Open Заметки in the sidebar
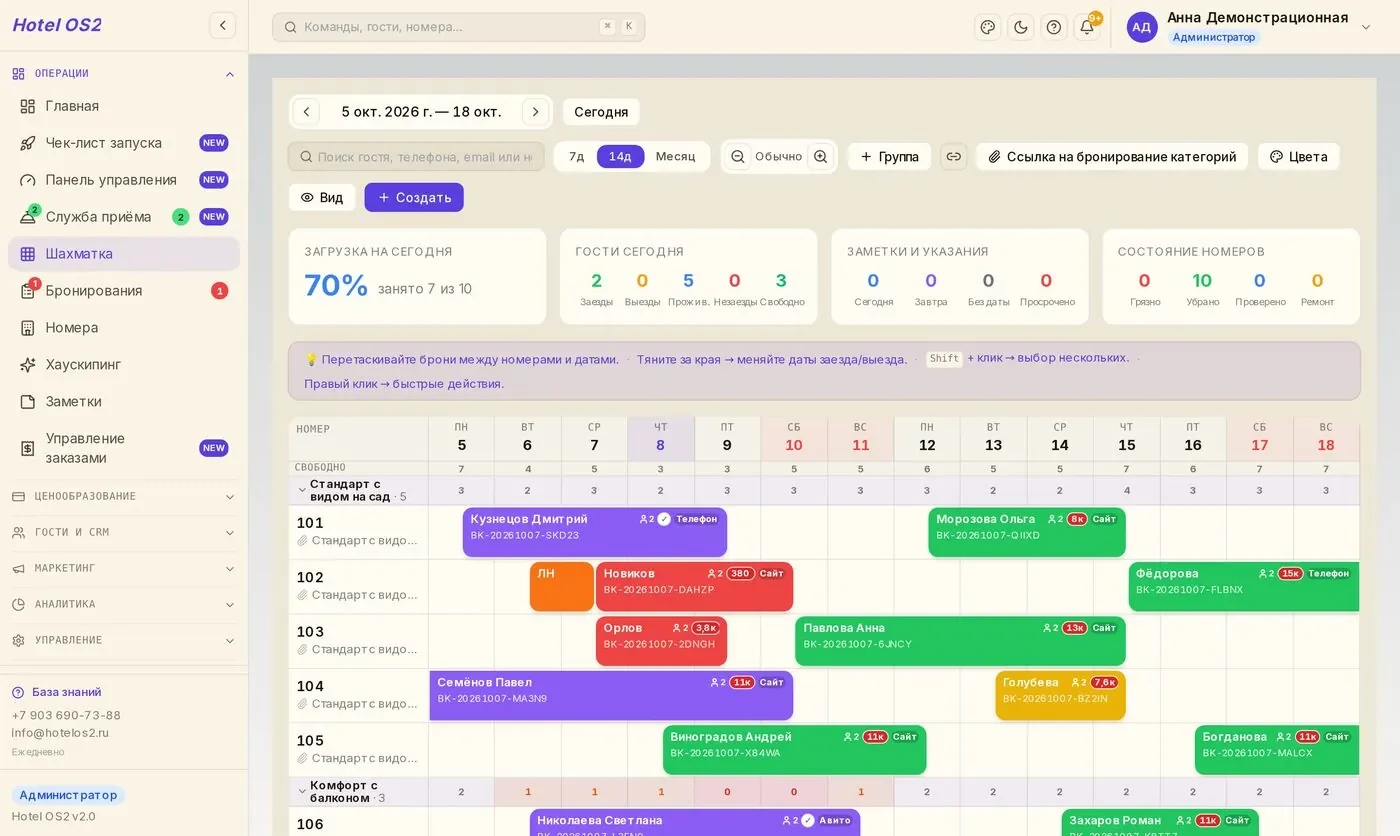The height and width of the screenshot is (836, 1400). coord(124,402)
